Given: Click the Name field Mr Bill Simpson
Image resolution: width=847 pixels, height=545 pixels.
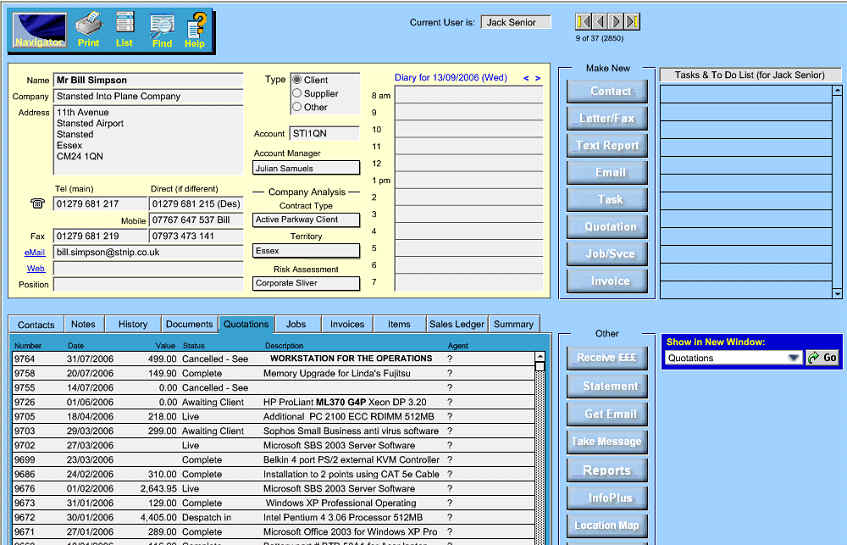Looking at the screenshot, I should tap(149, 80).
